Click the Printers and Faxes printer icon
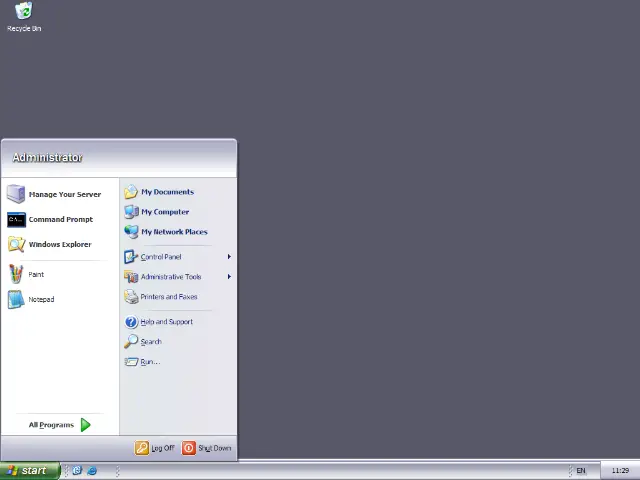640x480 pixels. tap(131, 297)
